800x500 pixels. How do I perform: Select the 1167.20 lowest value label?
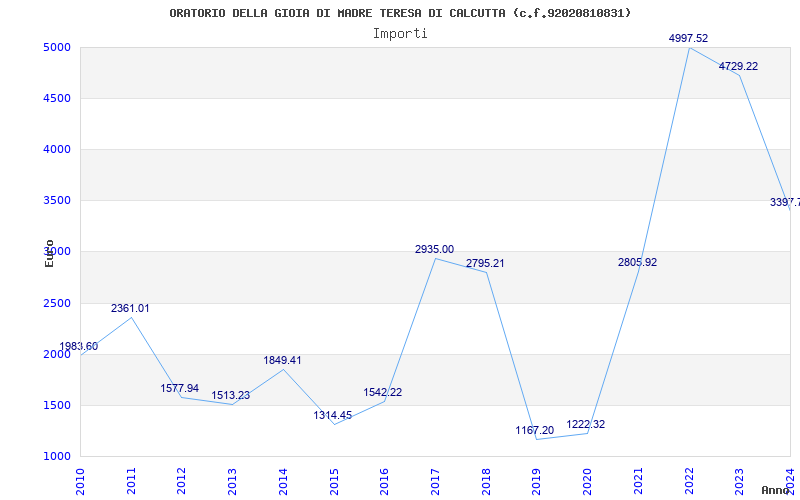tap(534, 430)
